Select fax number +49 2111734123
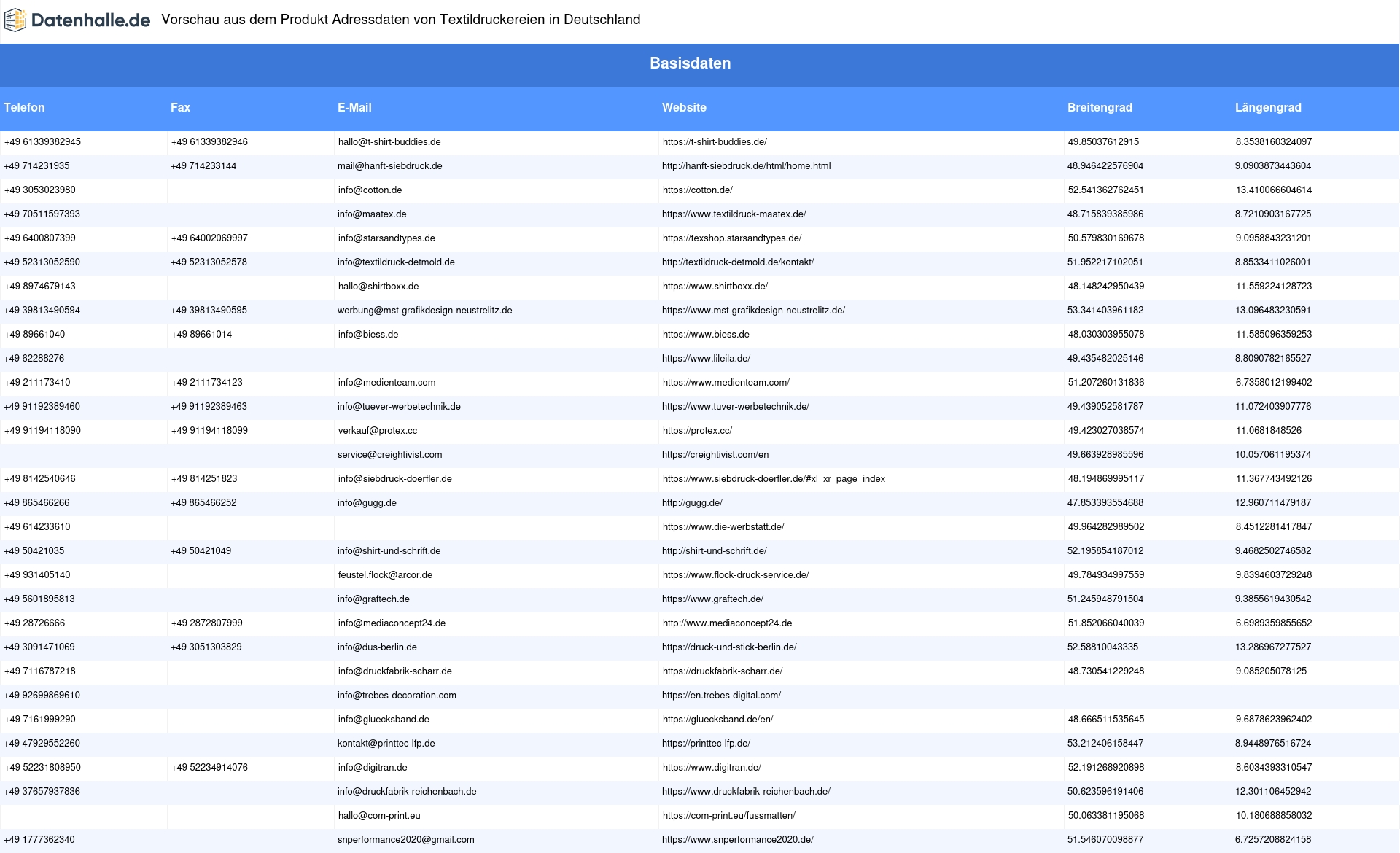Image resolution: width=1400 pixels, height=853 pixels. point(206,383)
